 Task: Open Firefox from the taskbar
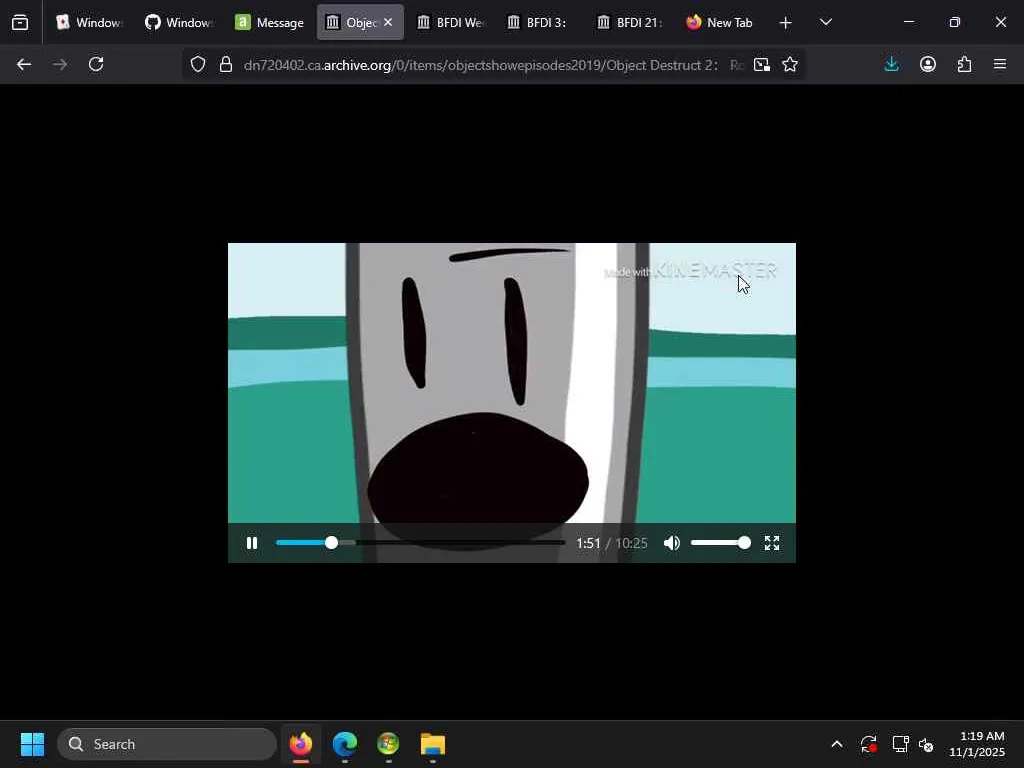[x=301, y=744]
